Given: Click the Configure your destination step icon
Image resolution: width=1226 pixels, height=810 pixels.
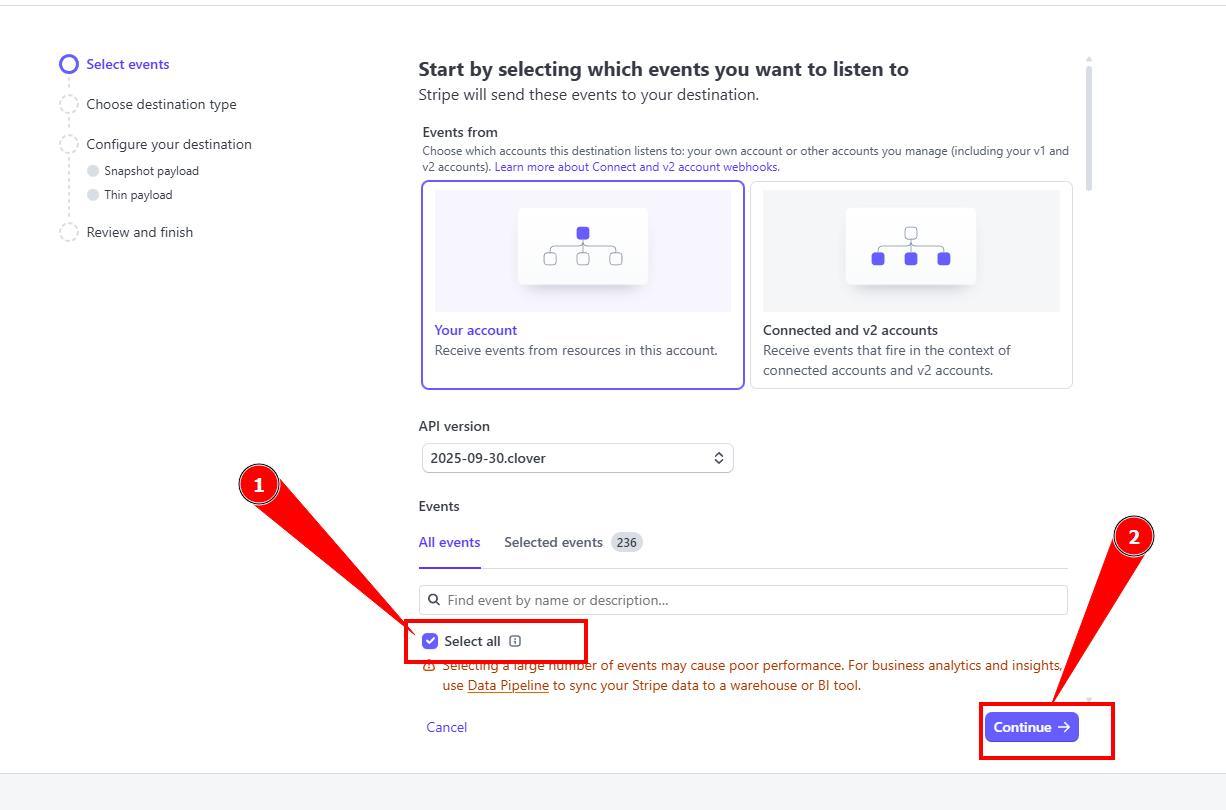Looking at the screenshot, I should tap(68, 145).
